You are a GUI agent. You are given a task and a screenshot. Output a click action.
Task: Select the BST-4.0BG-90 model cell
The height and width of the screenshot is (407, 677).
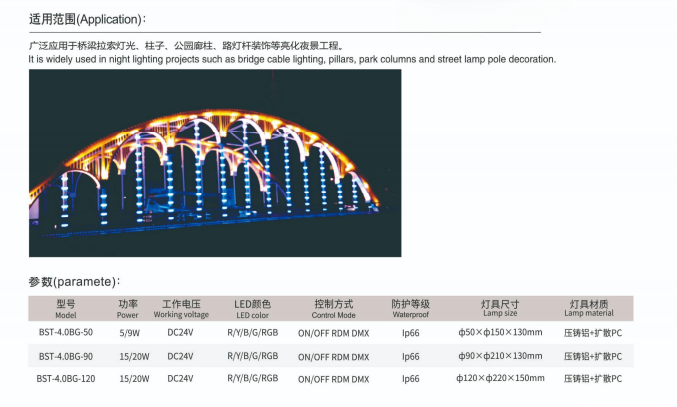66,356
